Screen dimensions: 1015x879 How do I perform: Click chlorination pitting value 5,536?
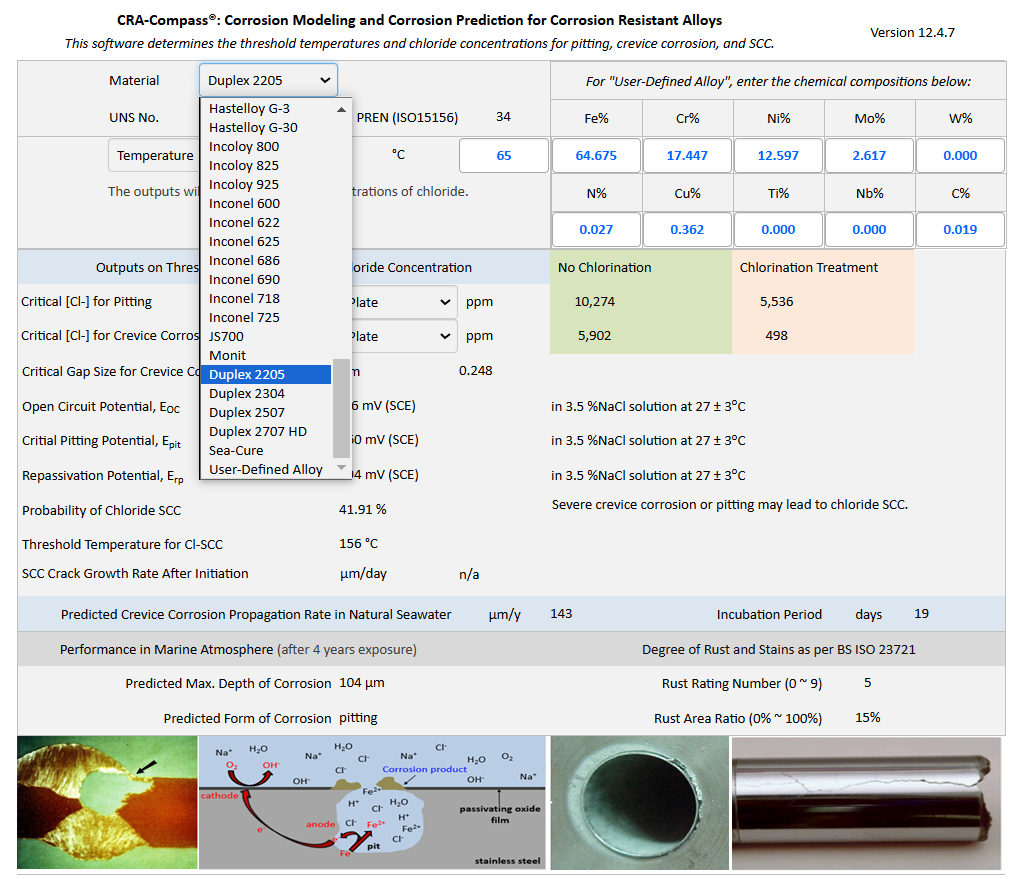click(776, 302)
